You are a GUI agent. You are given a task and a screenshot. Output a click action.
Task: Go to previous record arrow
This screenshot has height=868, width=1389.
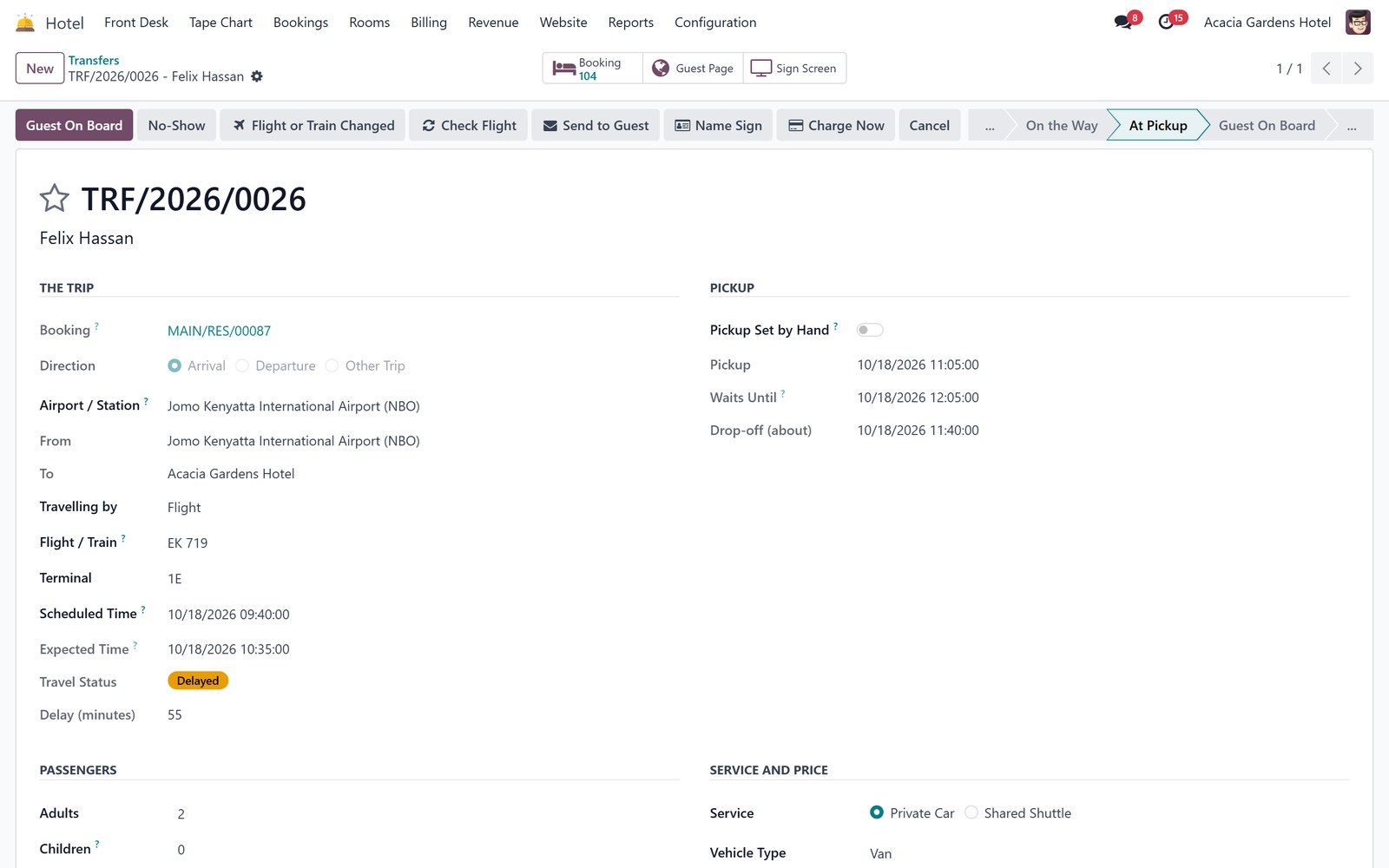pyautogui.click(x=1326, y=69)
